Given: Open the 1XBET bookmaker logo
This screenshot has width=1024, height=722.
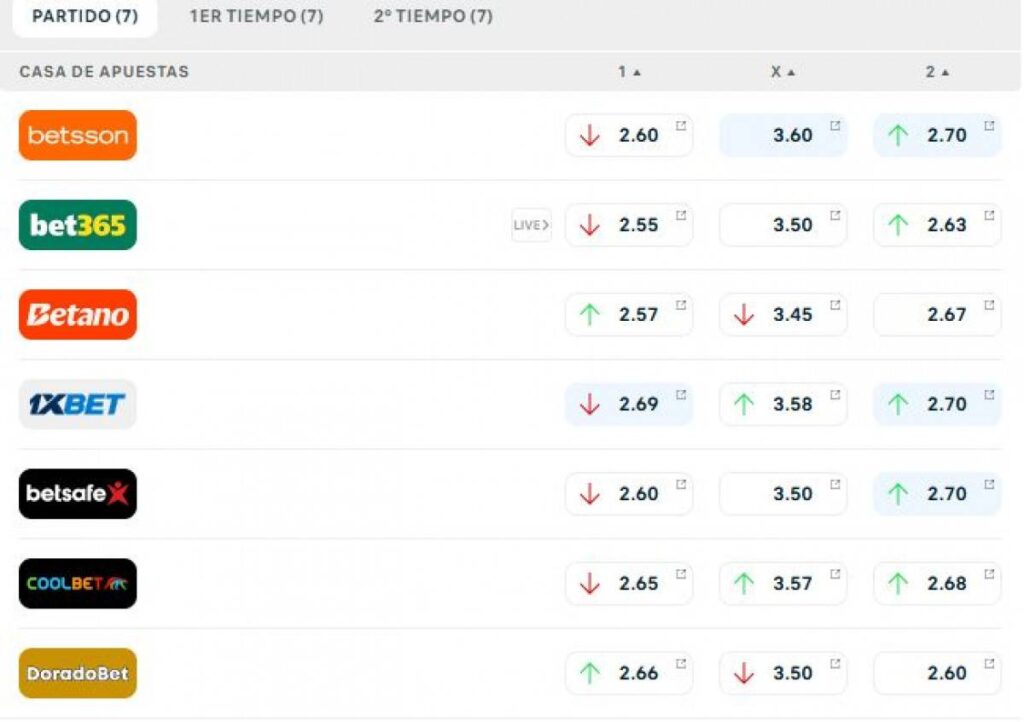Looking at the screenshot, I should click(78, 404).
